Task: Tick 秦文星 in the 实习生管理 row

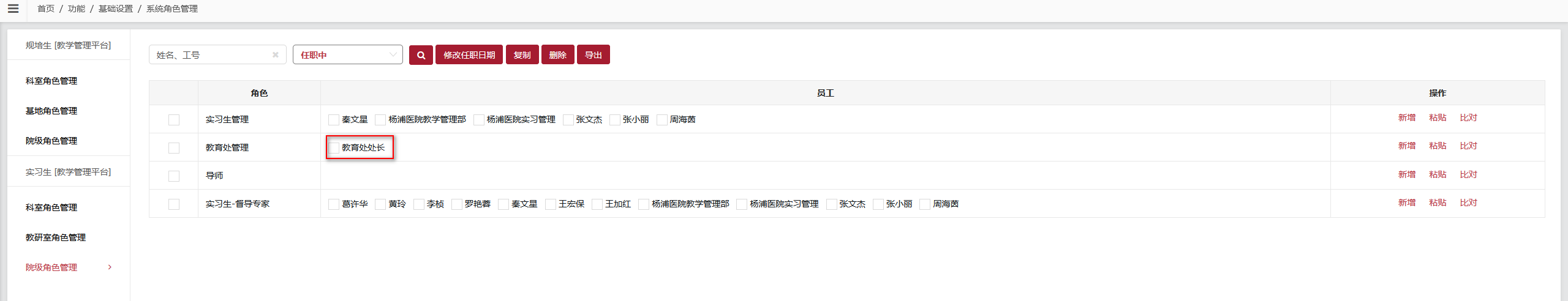Action: pos(334,119)
